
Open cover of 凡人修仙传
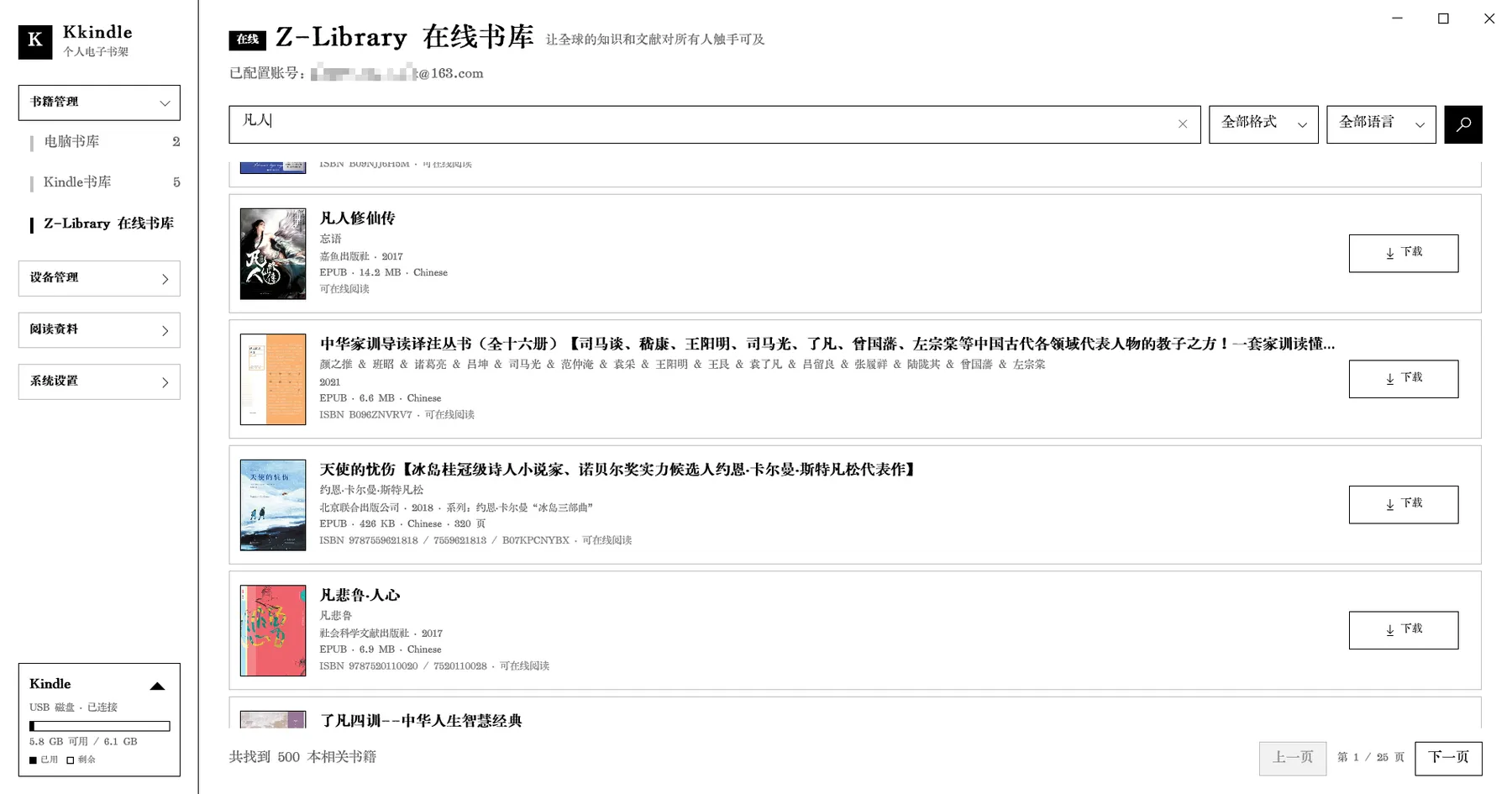click(273, 254)
